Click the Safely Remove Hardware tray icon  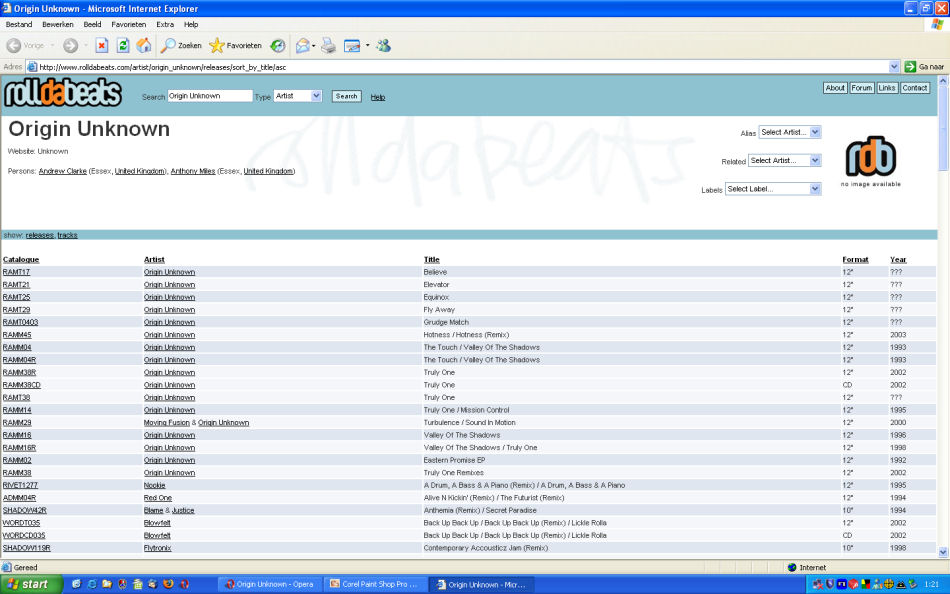coord(912,584)
